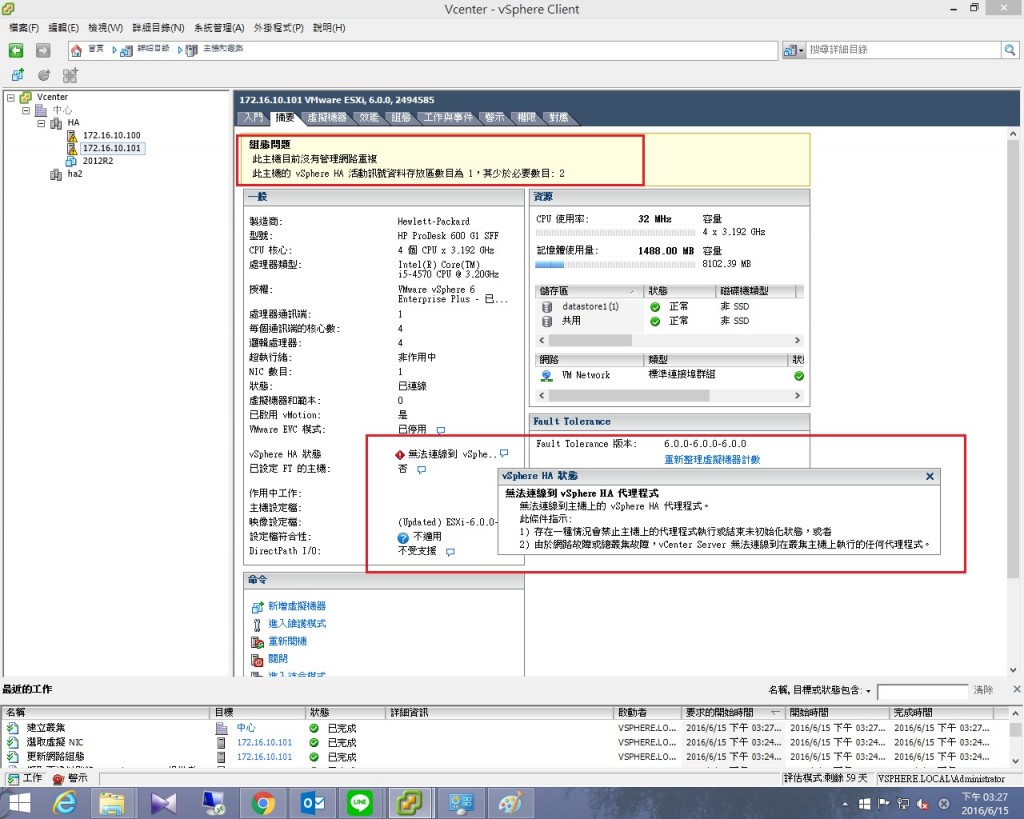The image size is (1024, 819).
Task: Click 關閉 command link
Action: [278, 659]
